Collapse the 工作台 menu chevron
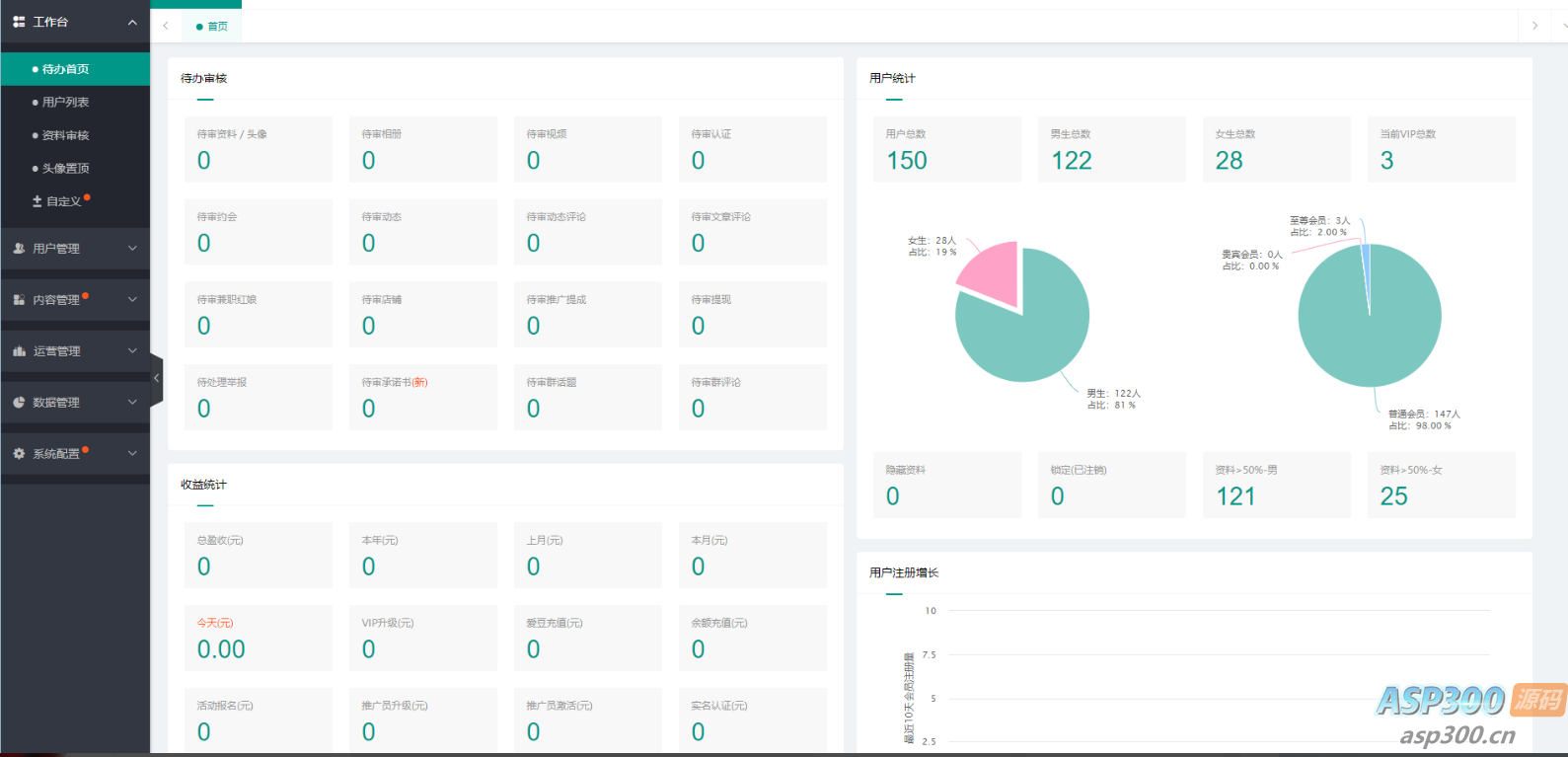Screen dimensions: 1568x757 point(132,22)
